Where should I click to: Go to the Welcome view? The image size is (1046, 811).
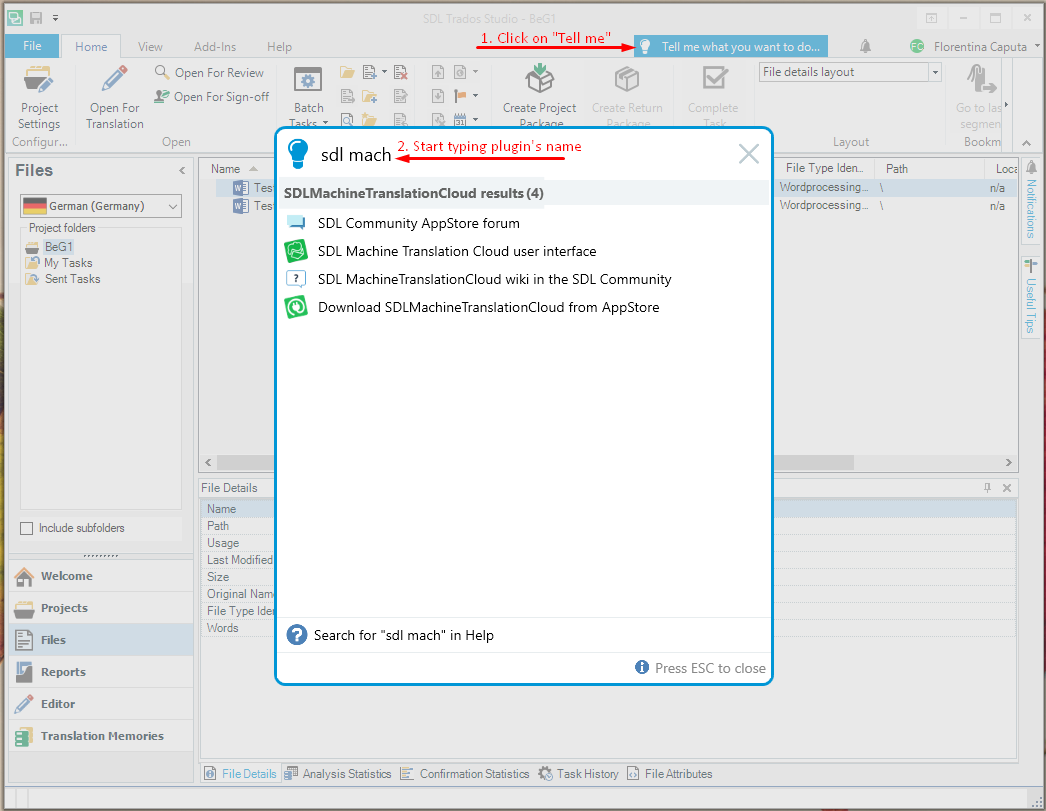pos(101,576)
